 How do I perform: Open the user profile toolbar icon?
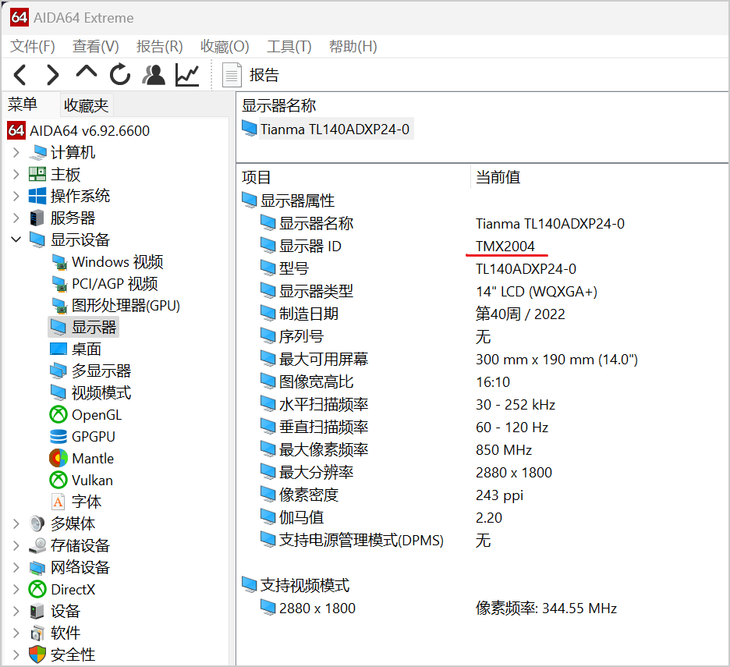(154, 74)
